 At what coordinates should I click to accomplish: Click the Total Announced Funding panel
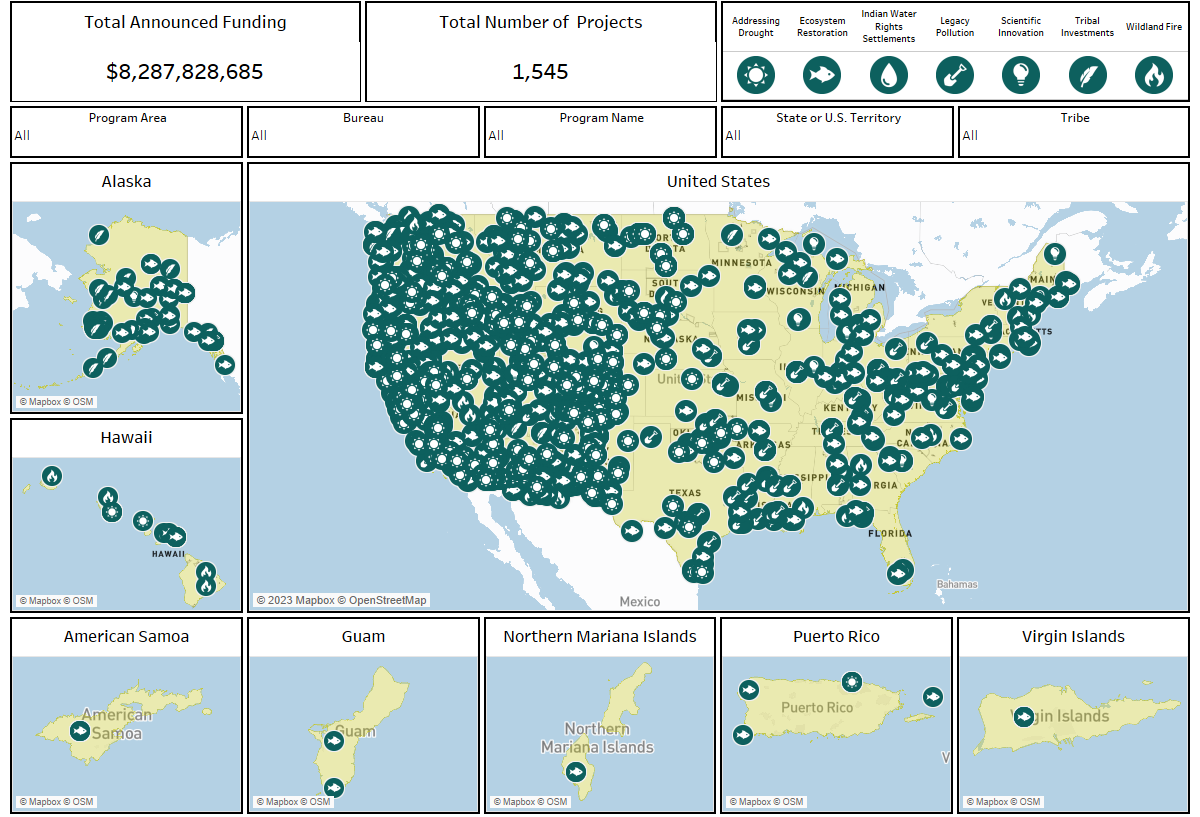coord(185,50)
